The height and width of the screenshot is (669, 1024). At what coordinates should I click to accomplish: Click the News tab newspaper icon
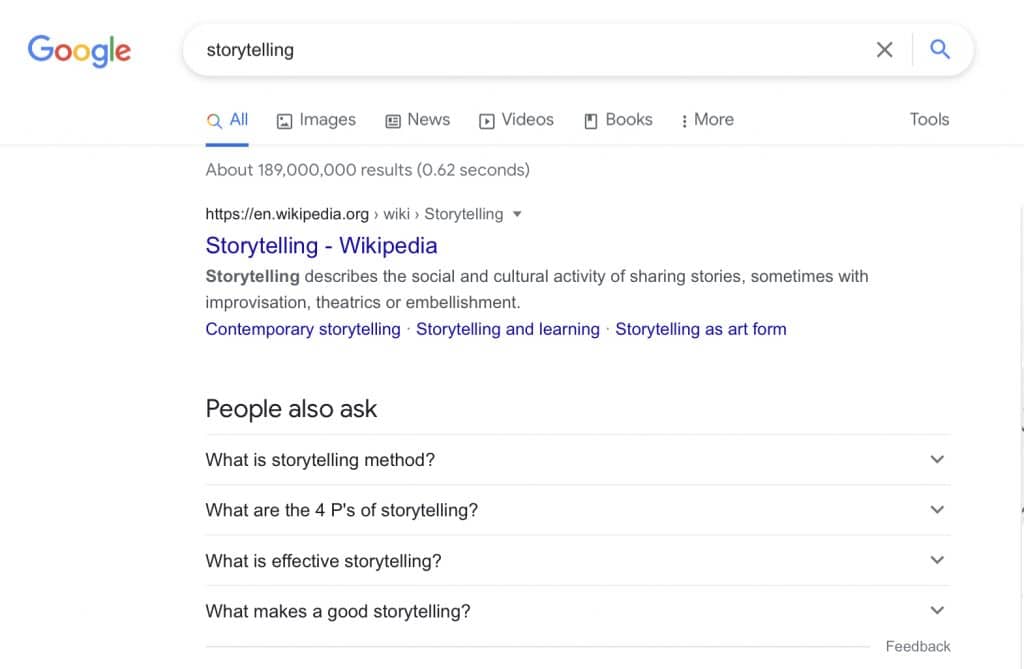(x=391, y=119)
